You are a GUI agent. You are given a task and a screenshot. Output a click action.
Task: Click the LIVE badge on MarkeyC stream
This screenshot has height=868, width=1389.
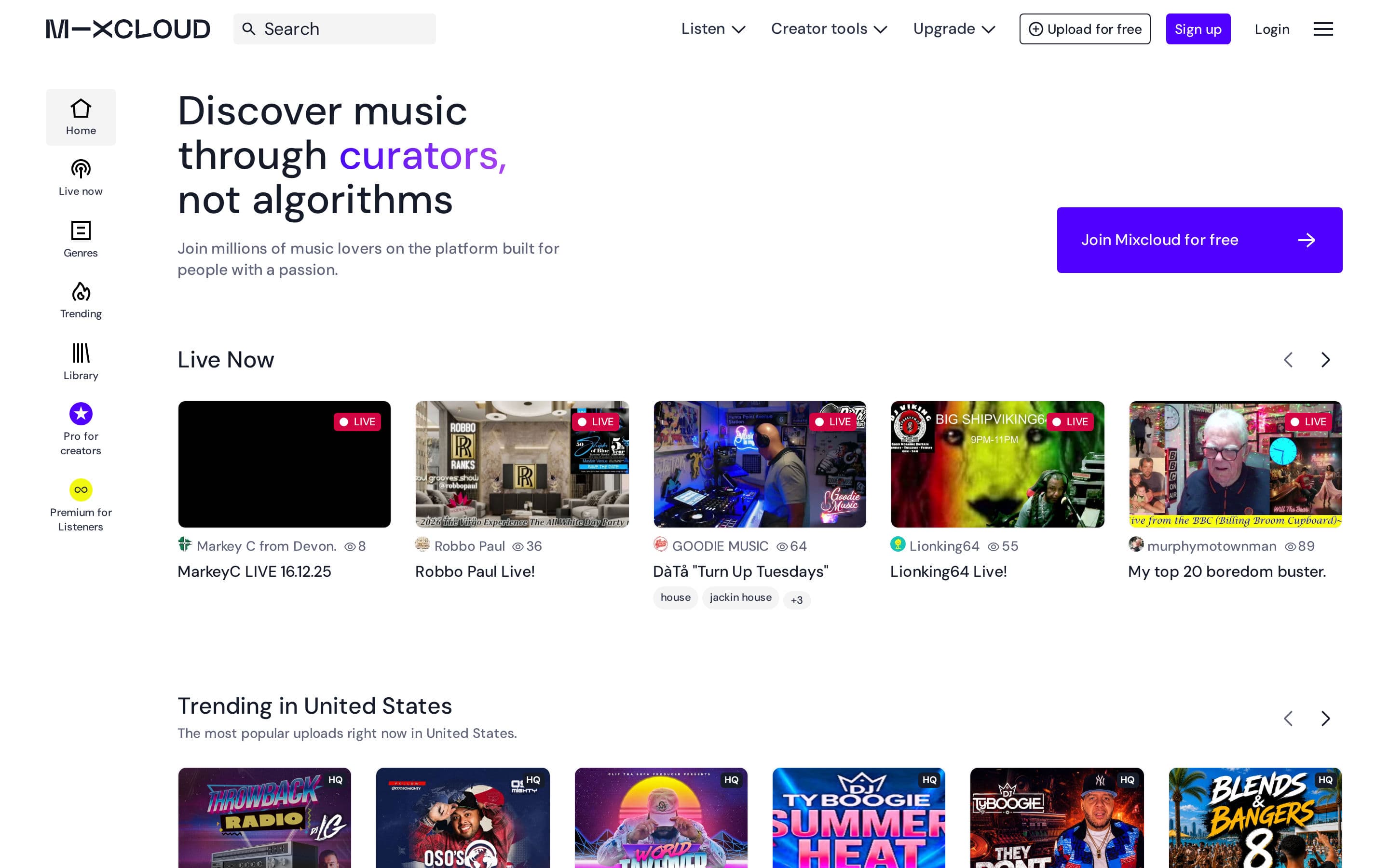pyautogui.click(x=357, y=422)
